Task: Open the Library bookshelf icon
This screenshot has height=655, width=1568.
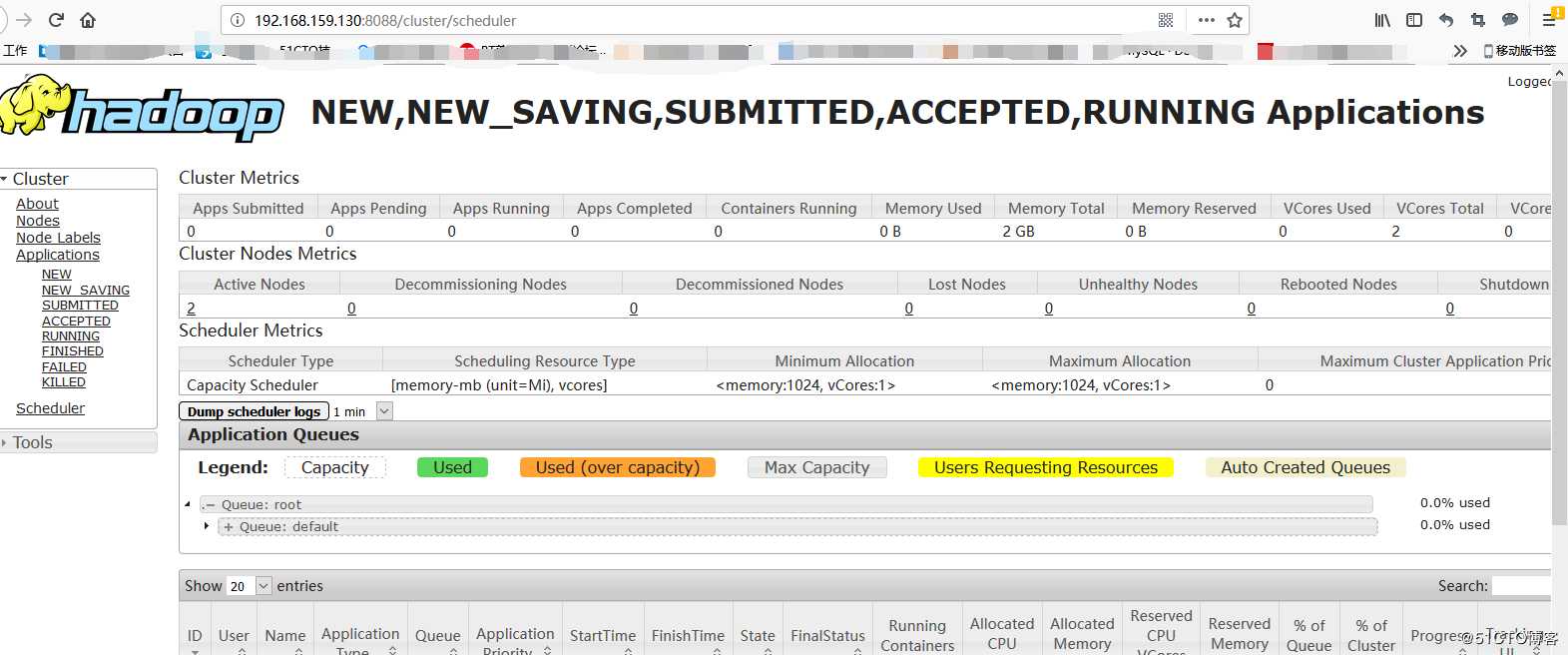Action: tap(1382, 20)
